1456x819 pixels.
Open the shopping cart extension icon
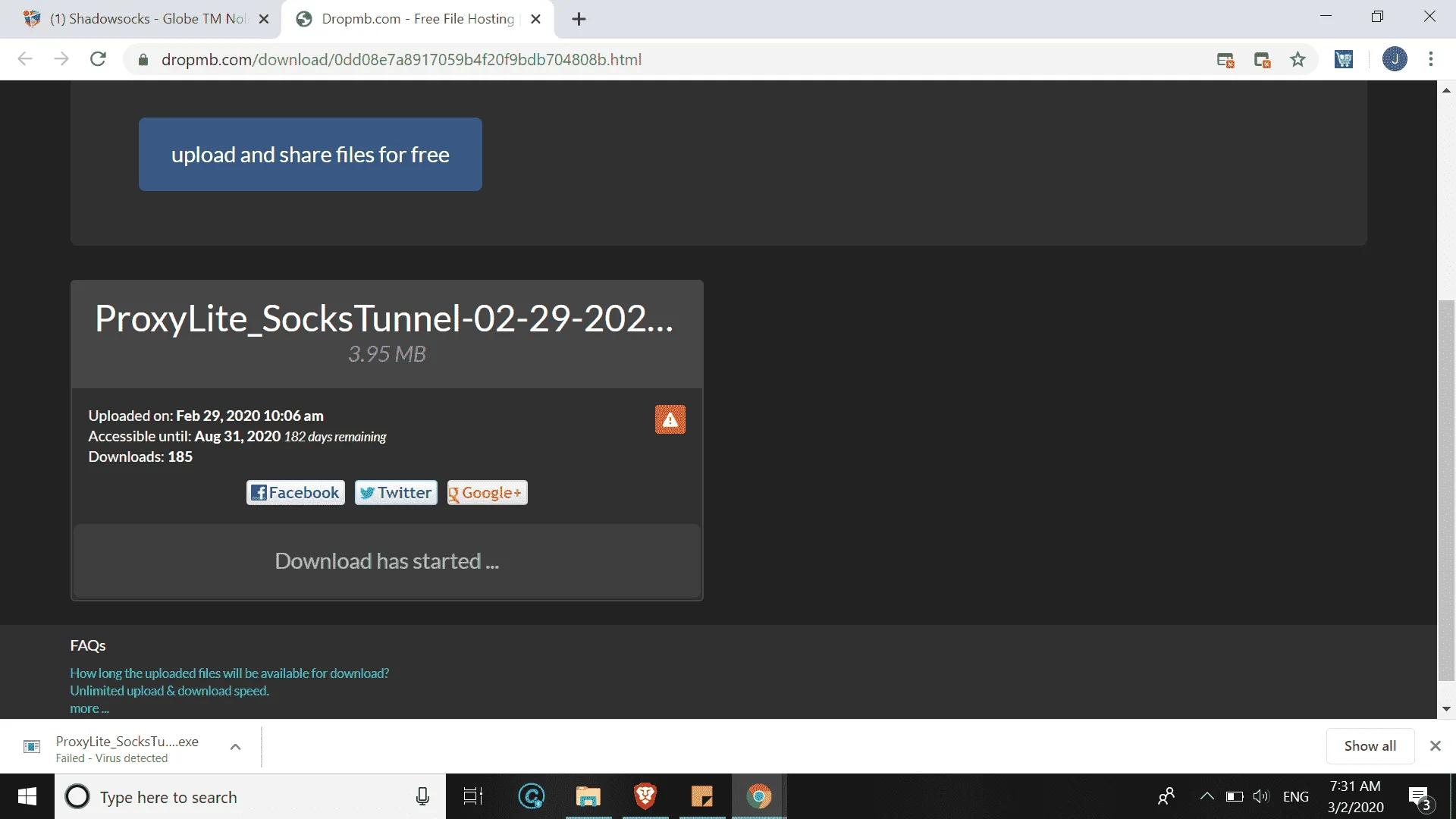pyautogui.click(x=1344, y=59)
